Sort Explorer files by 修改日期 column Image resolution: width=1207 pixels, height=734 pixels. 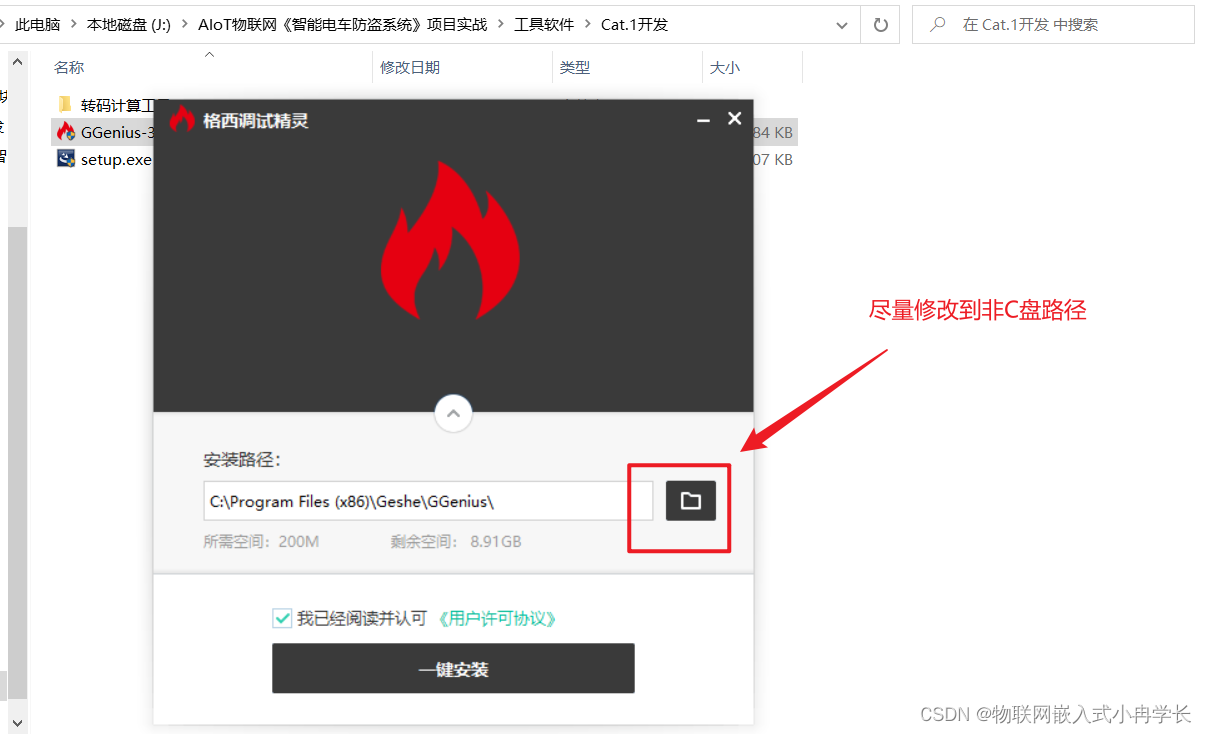pos(410,67)
